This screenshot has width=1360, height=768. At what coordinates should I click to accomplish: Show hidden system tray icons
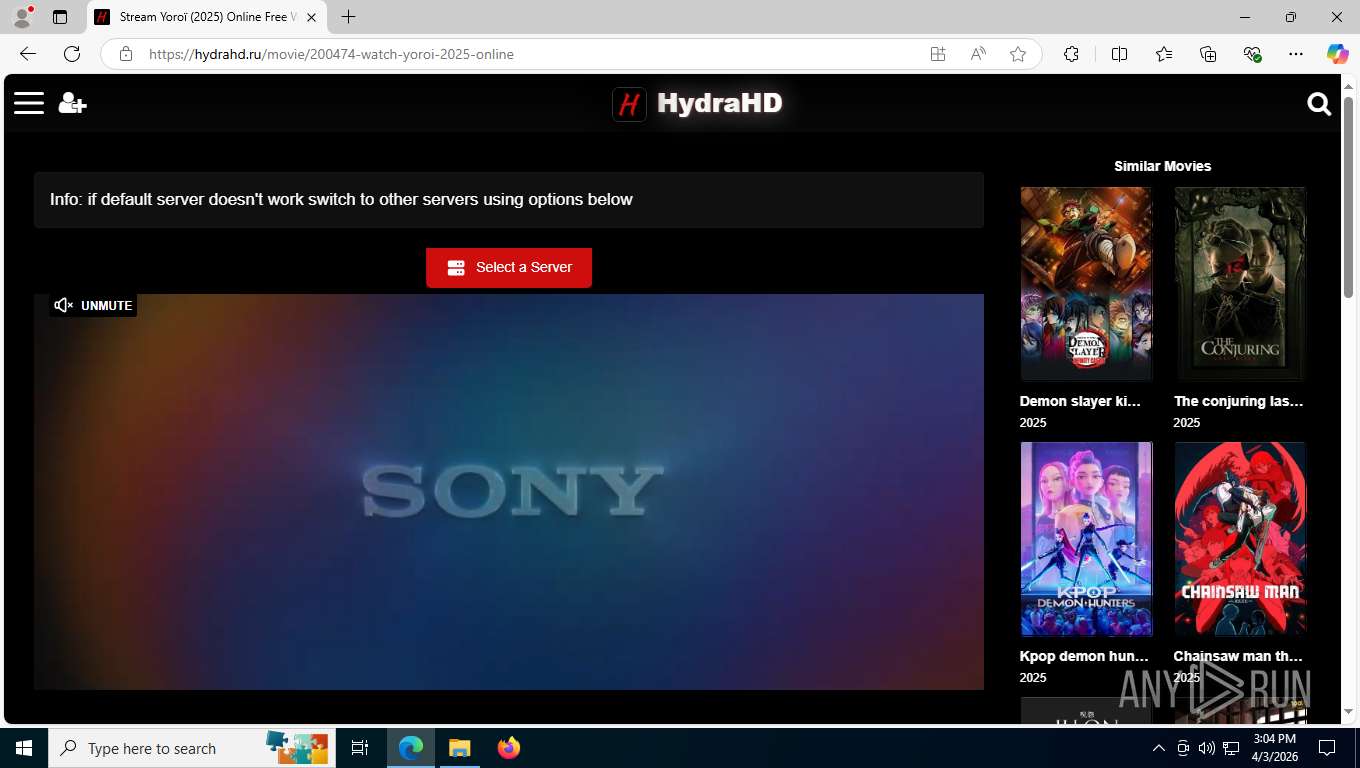point(1159,748)
